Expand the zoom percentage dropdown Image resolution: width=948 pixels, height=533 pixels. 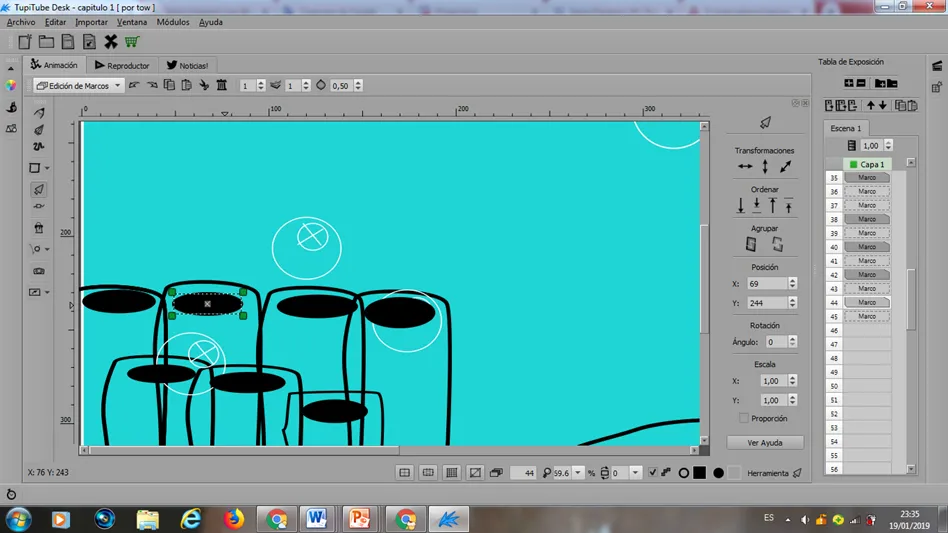pos(578,473)
